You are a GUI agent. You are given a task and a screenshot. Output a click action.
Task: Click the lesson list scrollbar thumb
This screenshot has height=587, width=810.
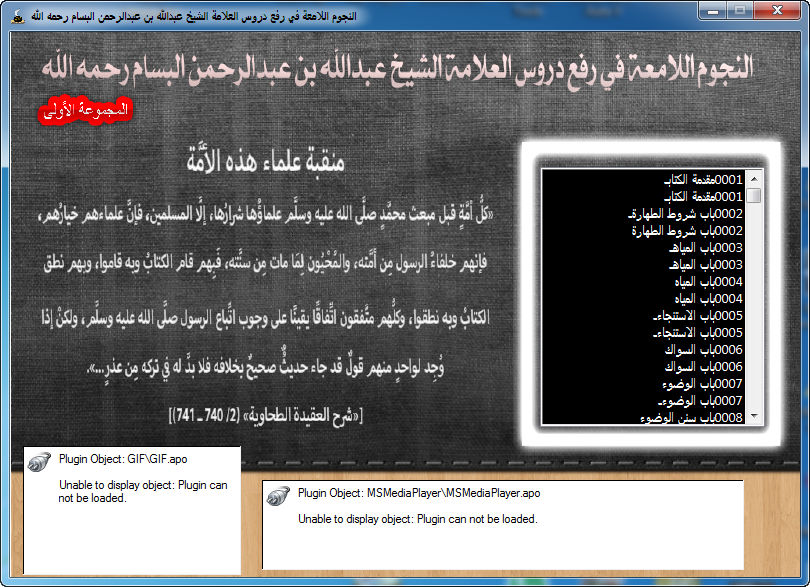coord(754,195)
